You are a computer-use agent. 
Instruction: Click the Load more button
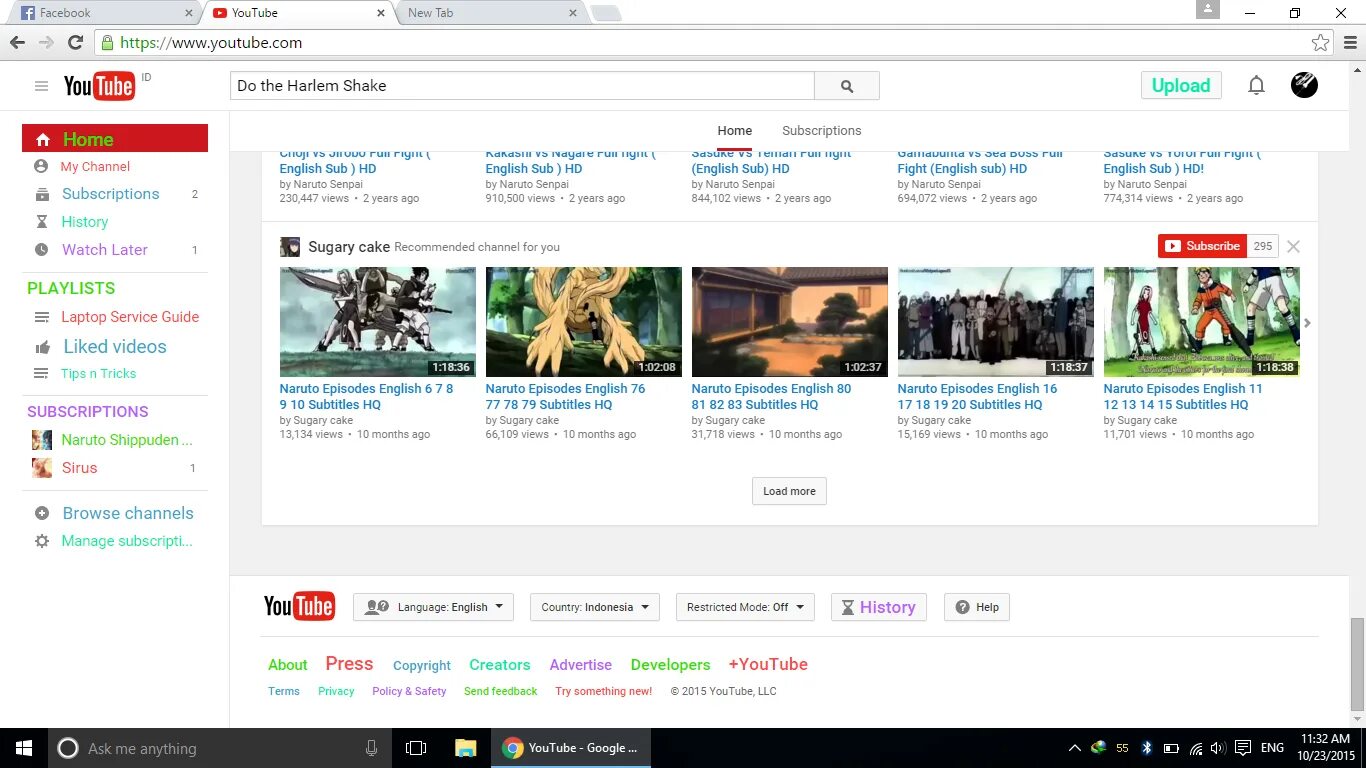(789, 491)
